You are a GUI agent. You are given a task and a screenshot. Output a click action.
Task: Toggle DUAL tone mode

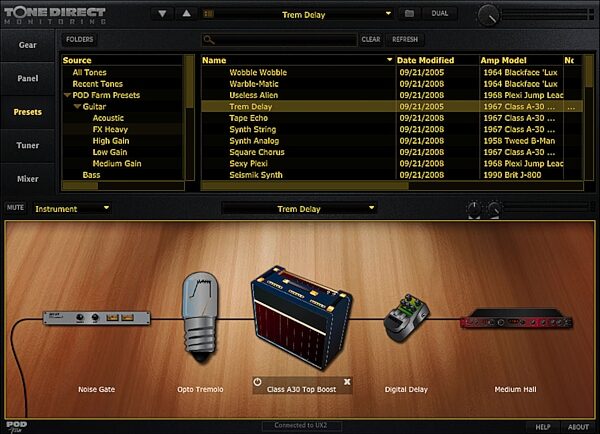coord(440,13)
